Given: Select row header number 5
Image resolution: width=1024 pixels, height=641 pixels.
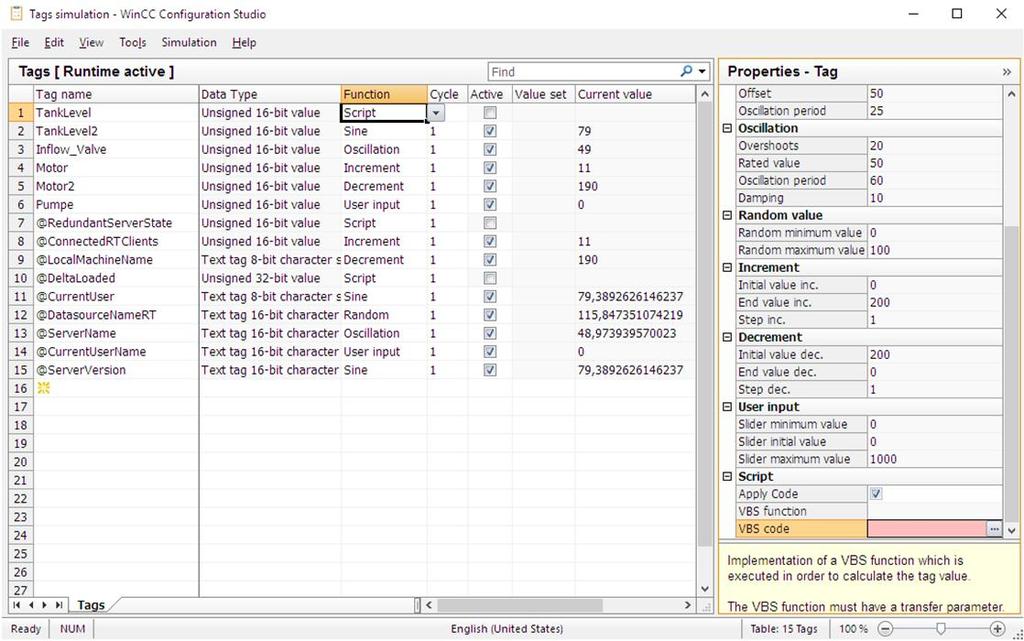Looking at the screenshot, I should click(x=21, y=186).
